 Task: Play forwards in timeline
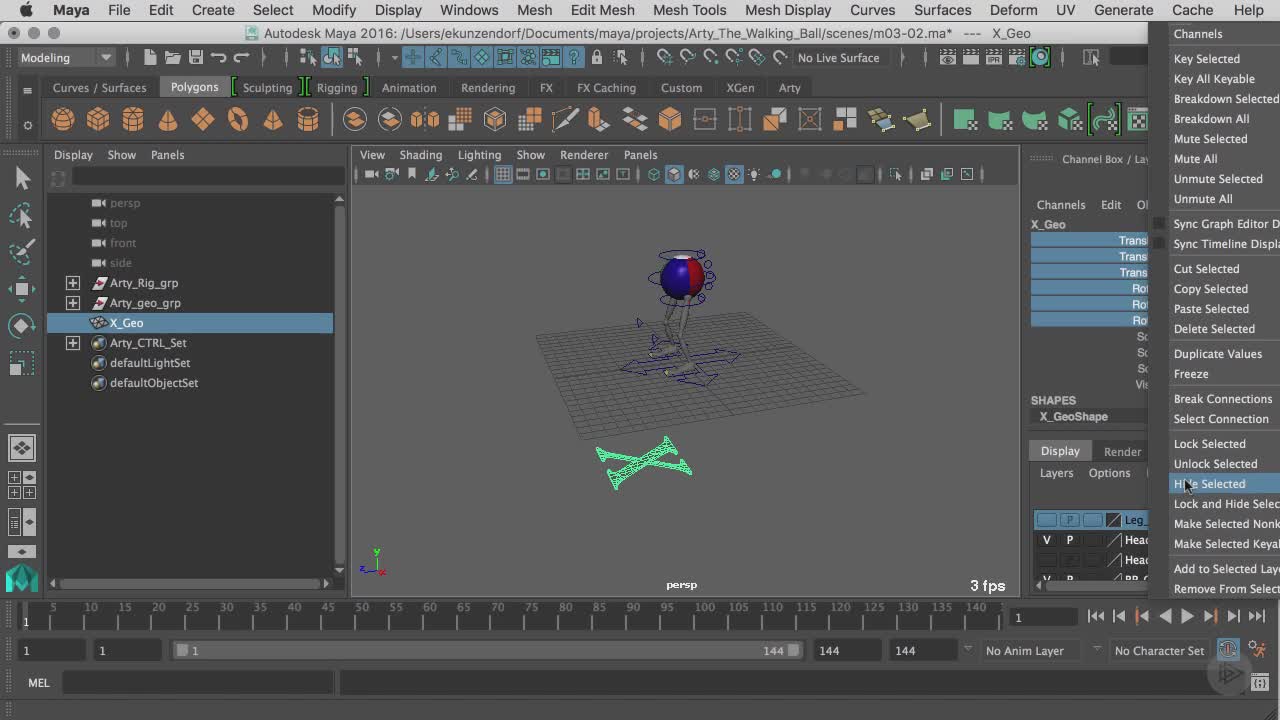coord(1187,616)
